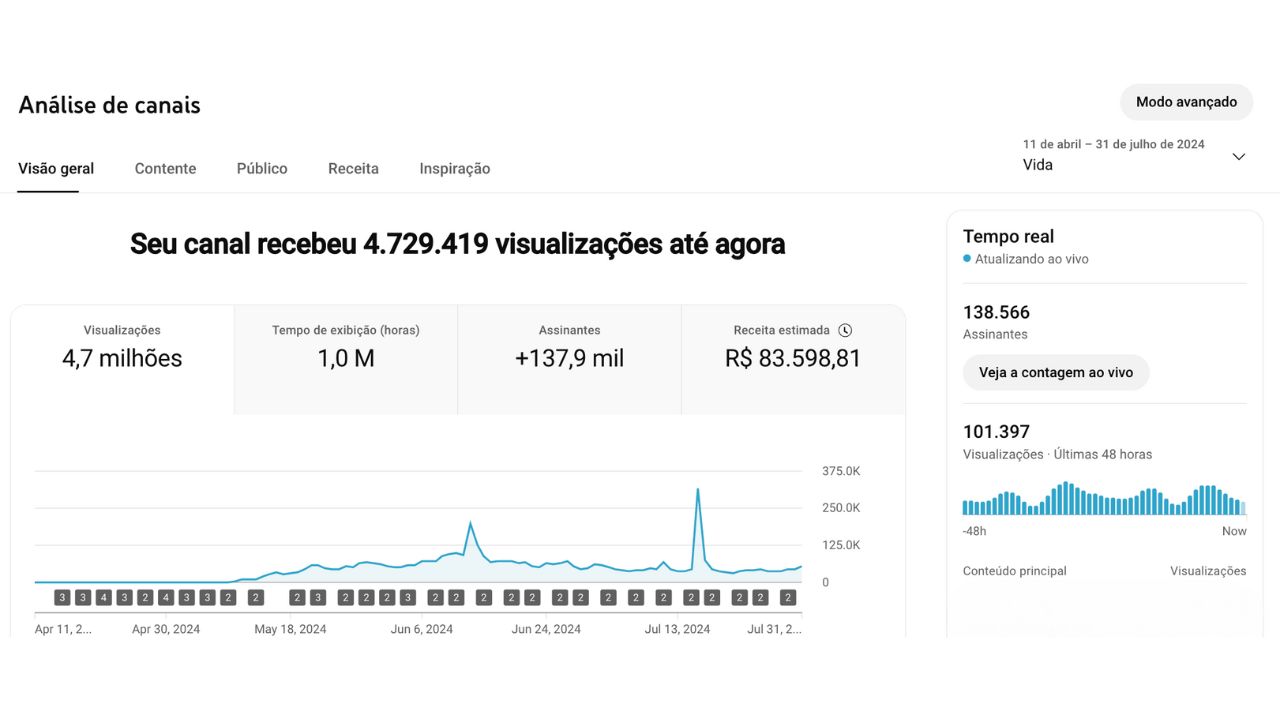The image size is (1280, 720).
Task: Click the last 48 hours bar chart
Action: 1104,499
